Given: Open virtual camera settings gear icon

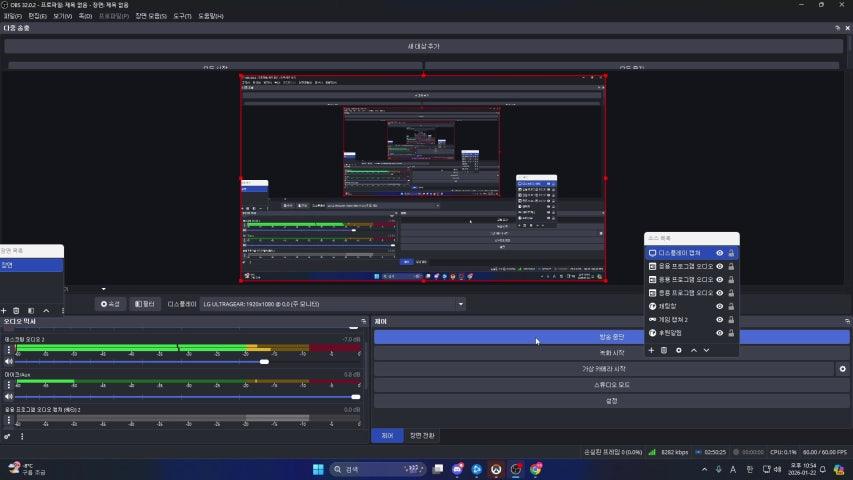Looking at the screenshot, I should 842,369.
